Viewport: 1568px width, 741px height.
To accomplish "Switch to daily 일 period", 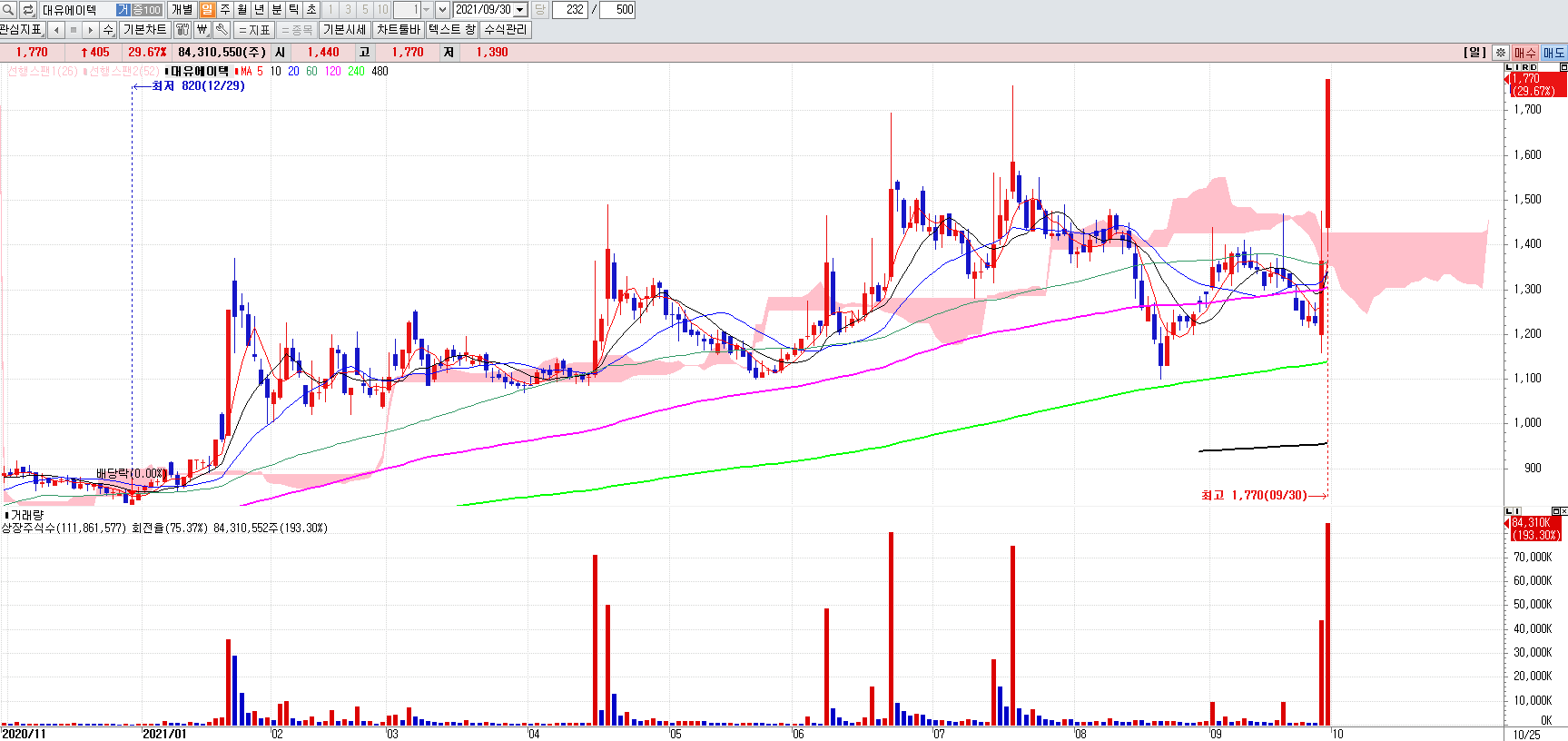I will coord(207,9).
